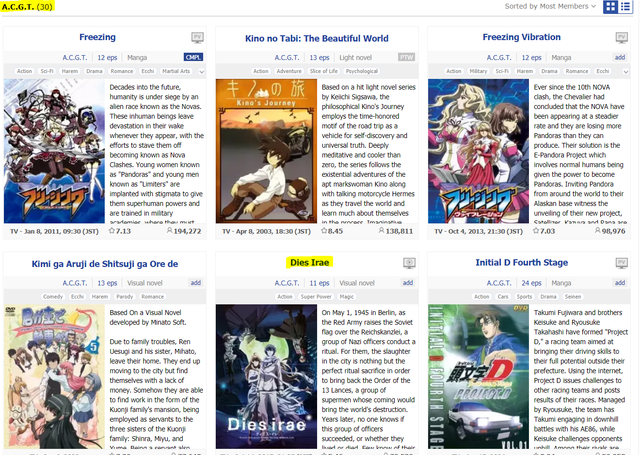Switch to list view icon
Screen dimensions: 640x455
pyautogui.click(x=626, y=7)
